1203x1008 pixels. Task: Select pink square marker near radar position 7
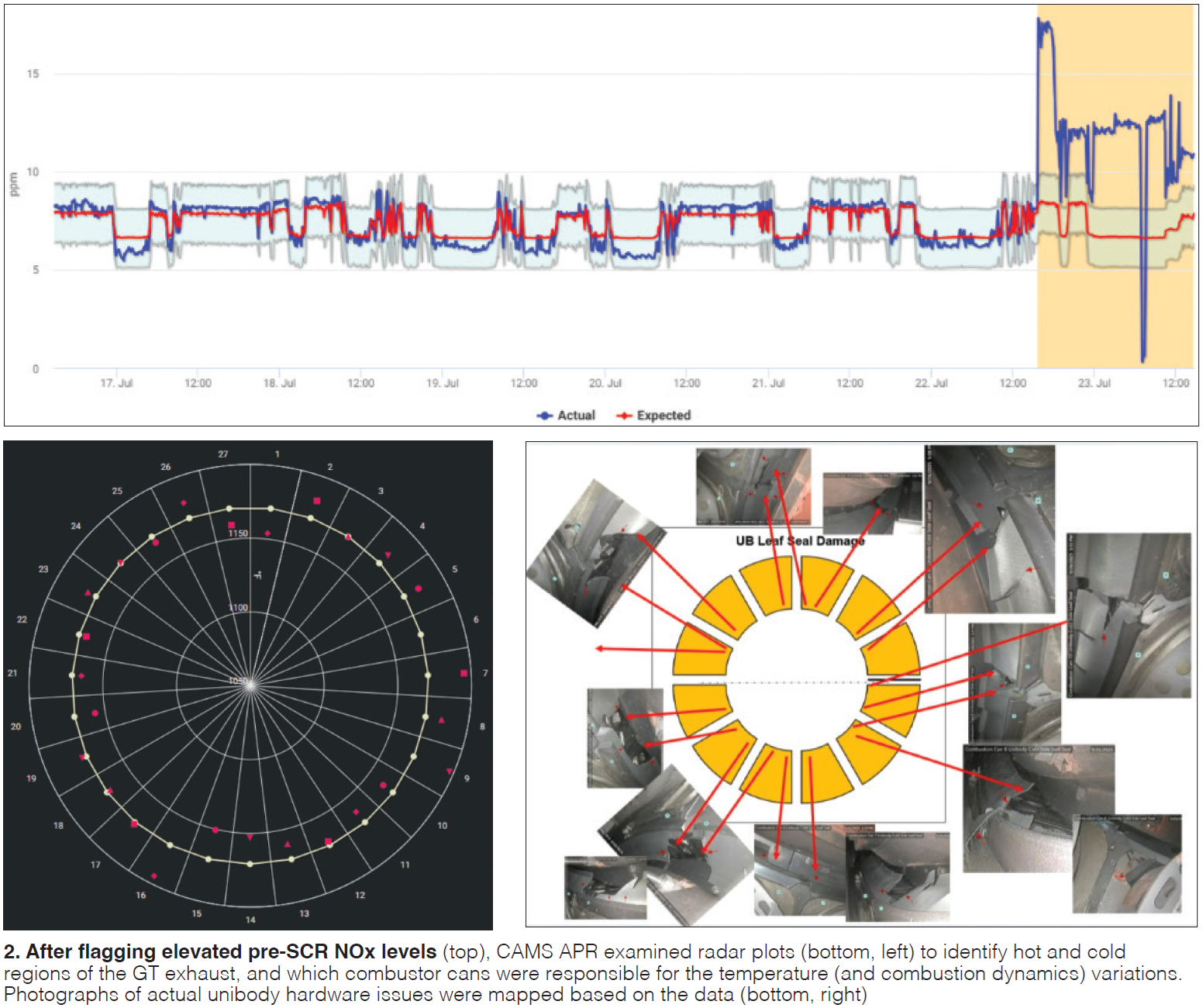[464, 673]
